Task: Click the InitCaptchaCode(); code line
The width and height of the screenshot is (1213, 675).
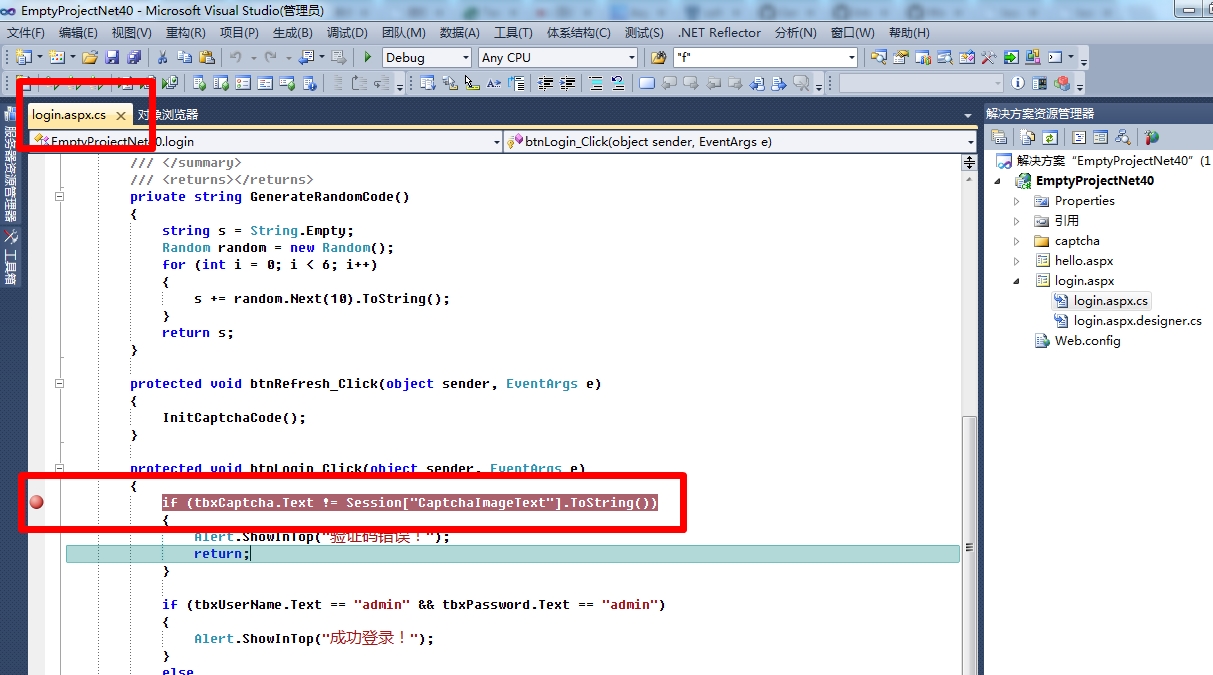Action: pyautogui.click(x=234, y=418)
